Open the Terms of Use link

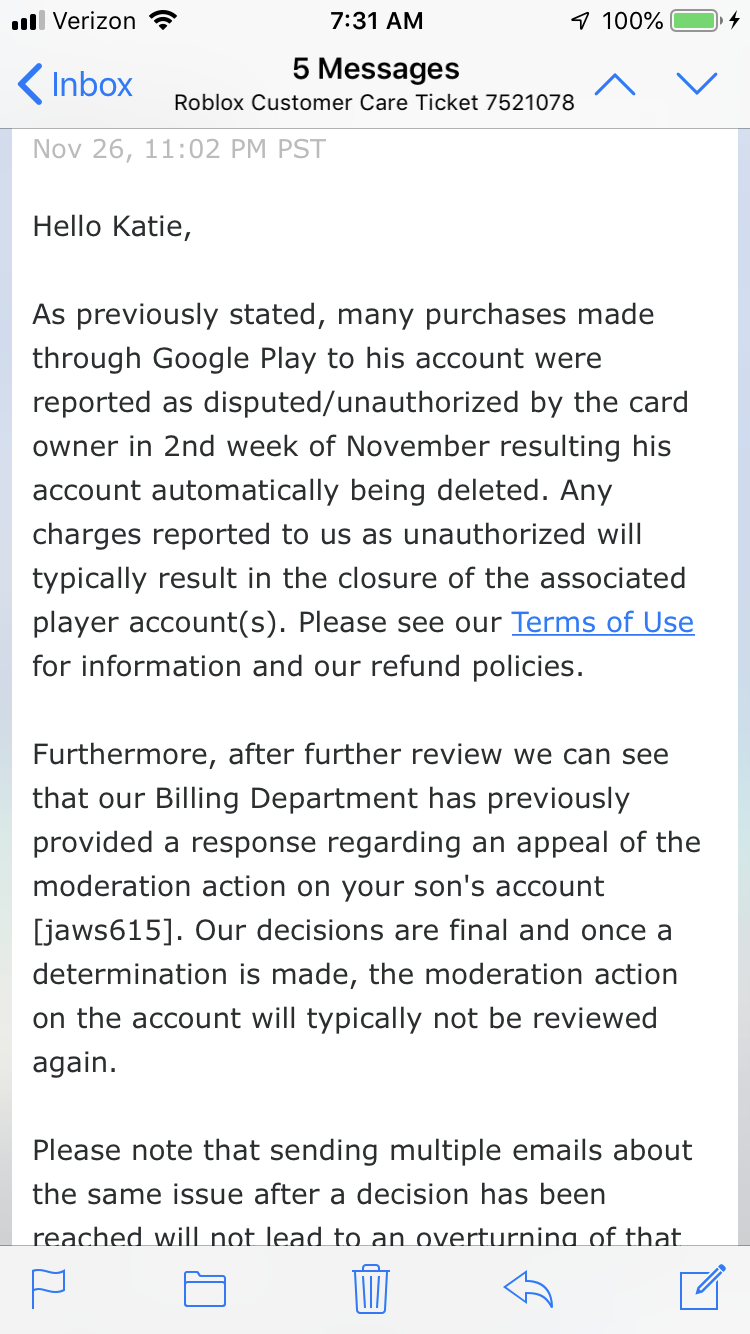point(603,622)
